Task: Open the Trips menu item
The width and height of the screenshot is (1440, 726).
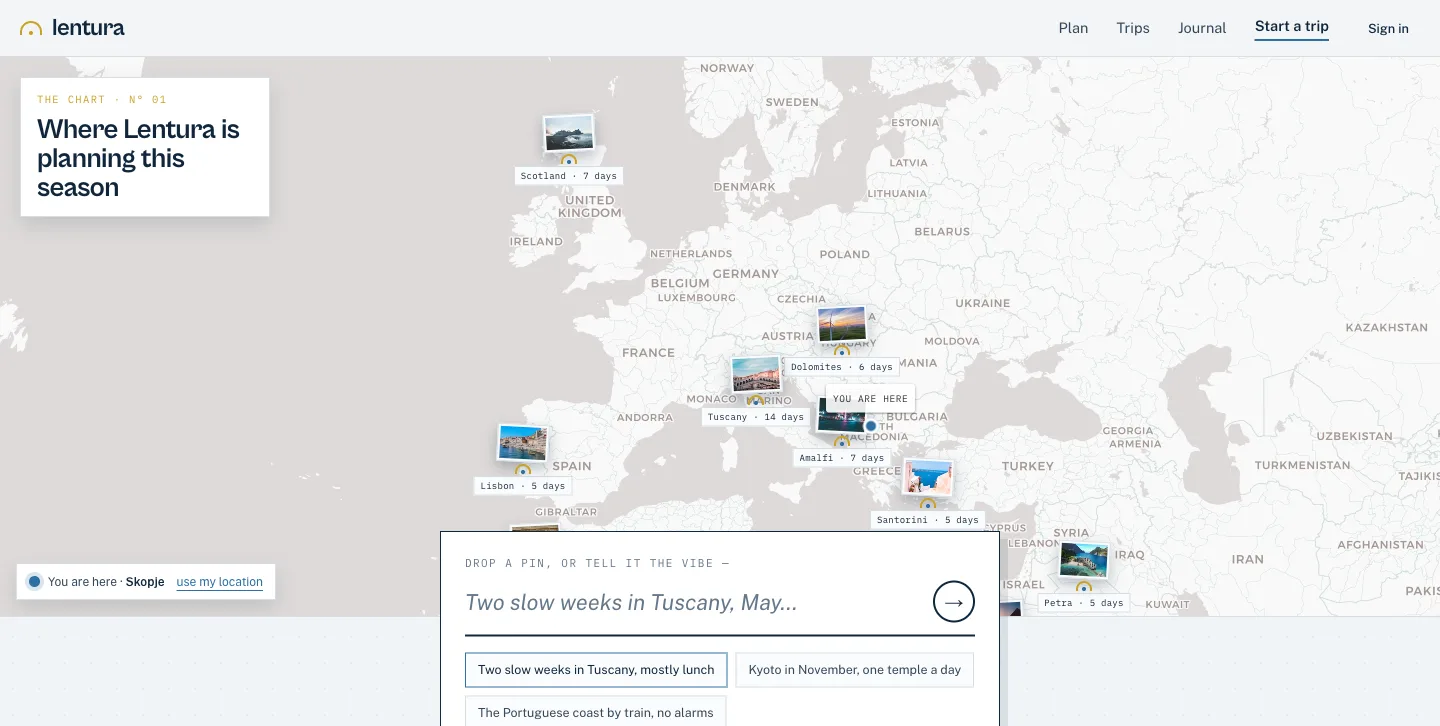Action: tap(1133, 28)
